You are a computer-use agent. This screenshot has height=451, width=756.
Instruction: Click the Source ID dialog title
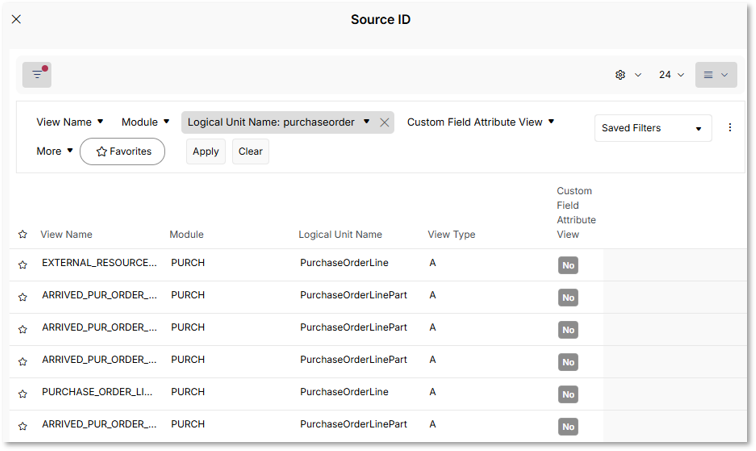[x=380, y=20]
